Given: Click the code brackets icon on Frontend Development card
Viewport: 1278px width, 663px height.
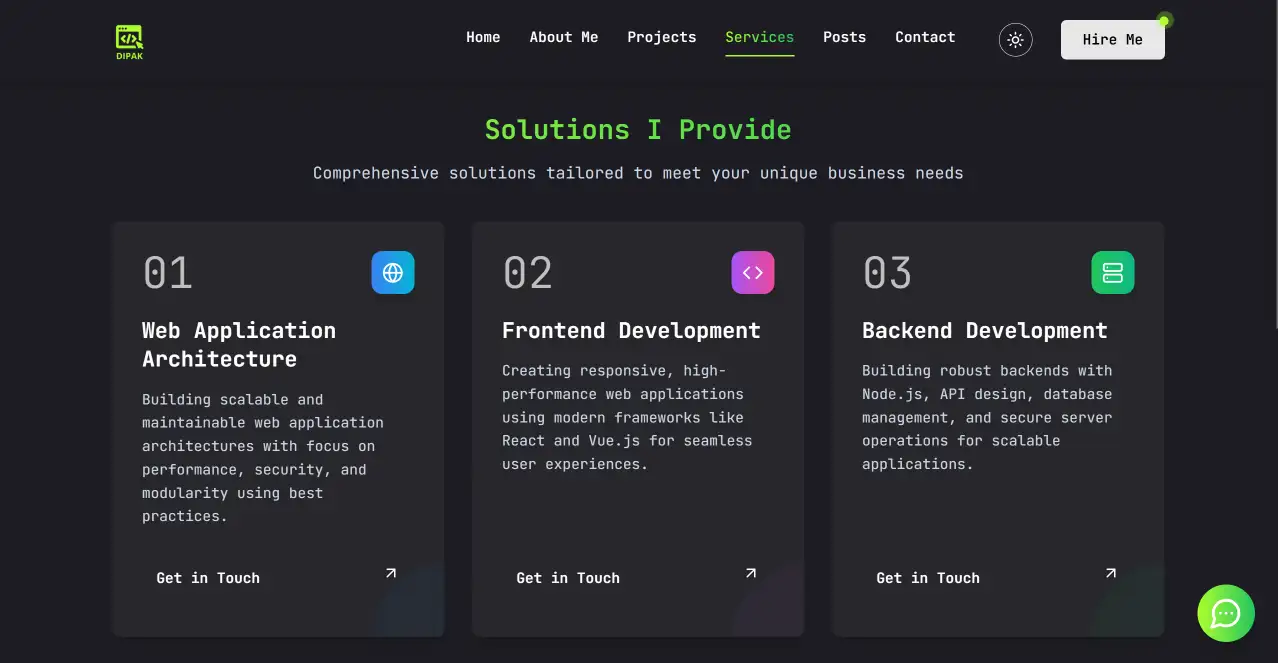Looking at the screenshot, I should coord(753,272).
